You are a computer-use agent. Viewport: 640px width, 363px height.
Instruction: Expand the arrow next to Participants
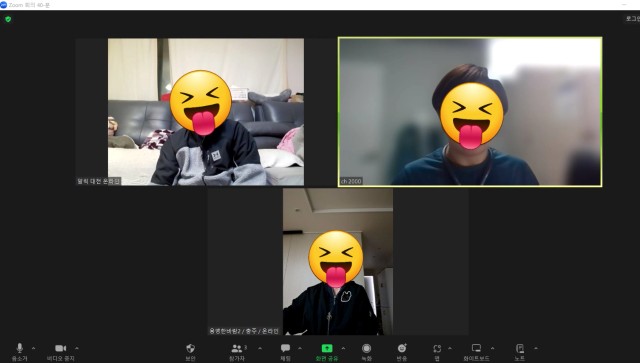(260, 348)
